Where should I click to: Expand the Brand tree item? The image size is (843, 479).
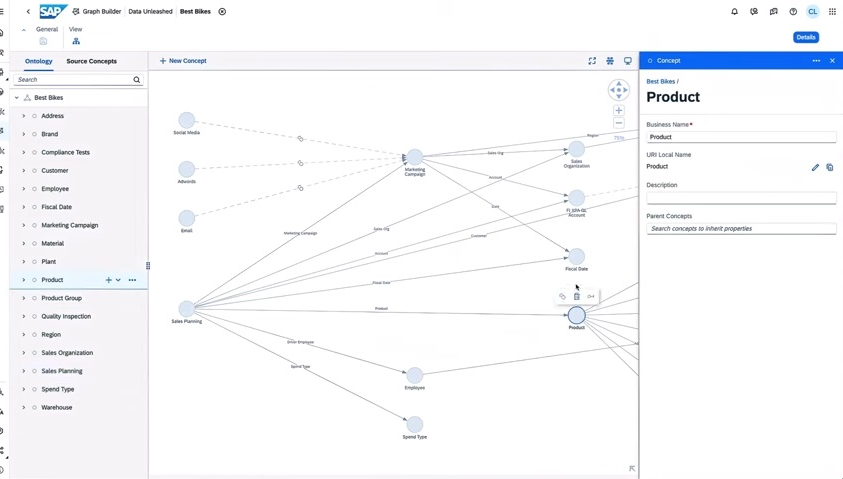tap(24, 134)
